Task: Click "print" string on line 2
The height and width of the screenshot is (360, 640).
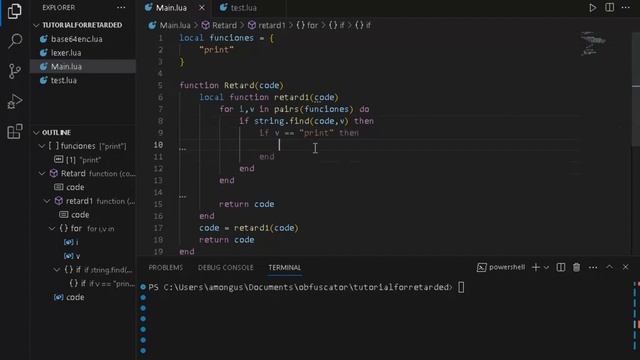Action: click(x=216, y=50)
